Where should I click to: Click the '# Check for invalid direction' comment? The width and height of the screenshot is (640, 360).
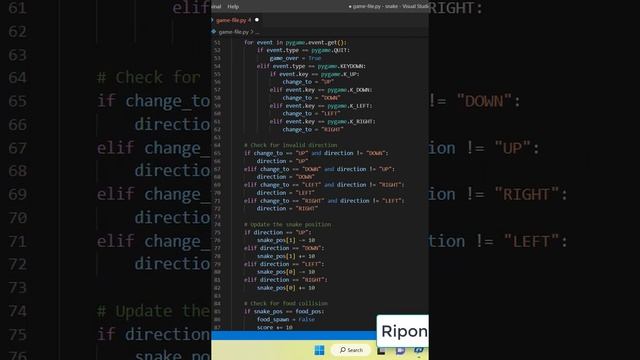pos(291,145)
